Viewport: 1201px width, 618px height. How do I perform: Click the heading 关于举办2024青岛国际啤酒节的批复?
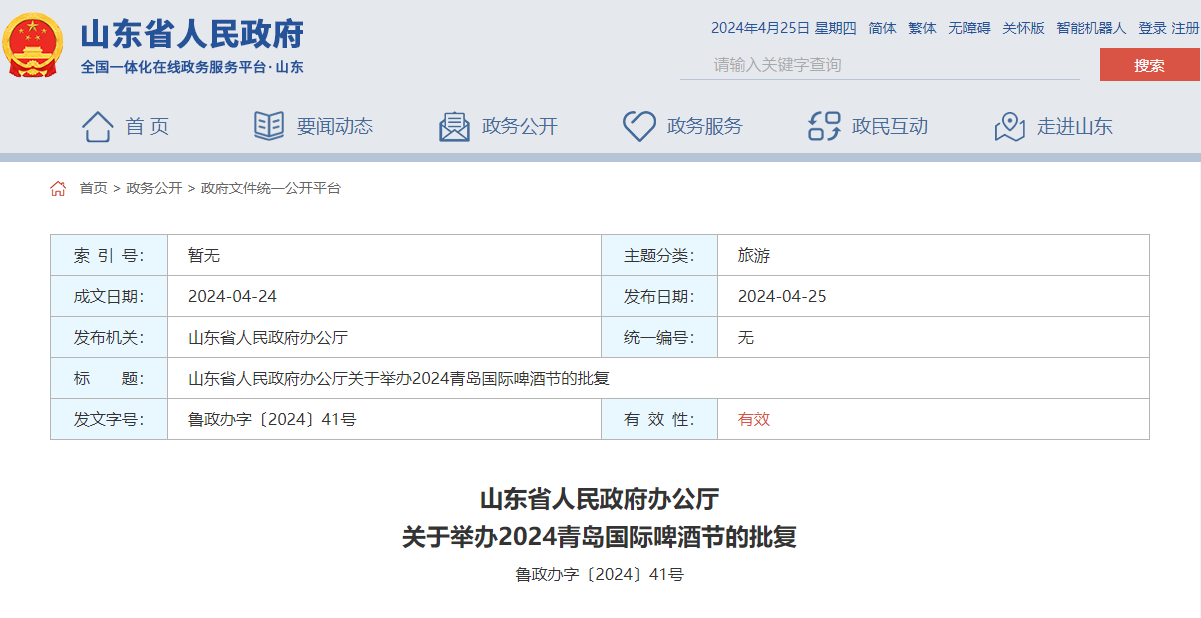coord(600,537)
